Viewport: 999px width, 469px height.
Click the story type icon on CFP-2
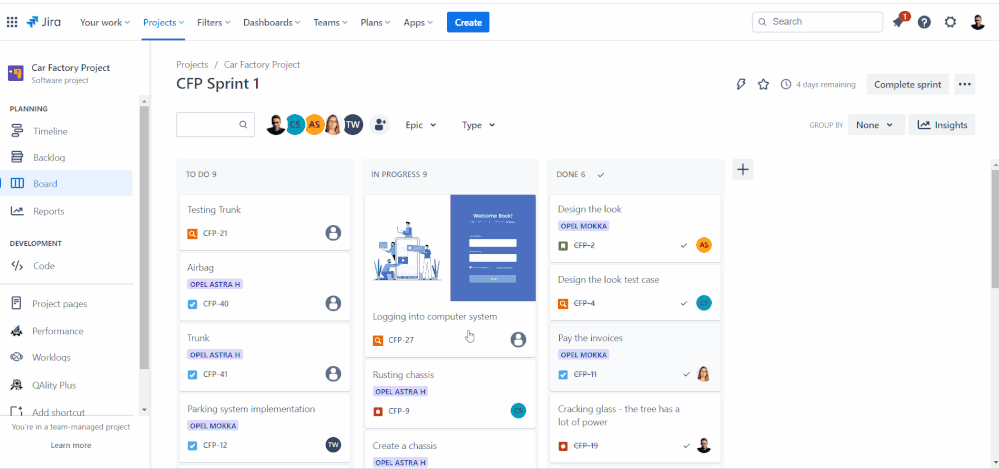click(x=563, y=245)
